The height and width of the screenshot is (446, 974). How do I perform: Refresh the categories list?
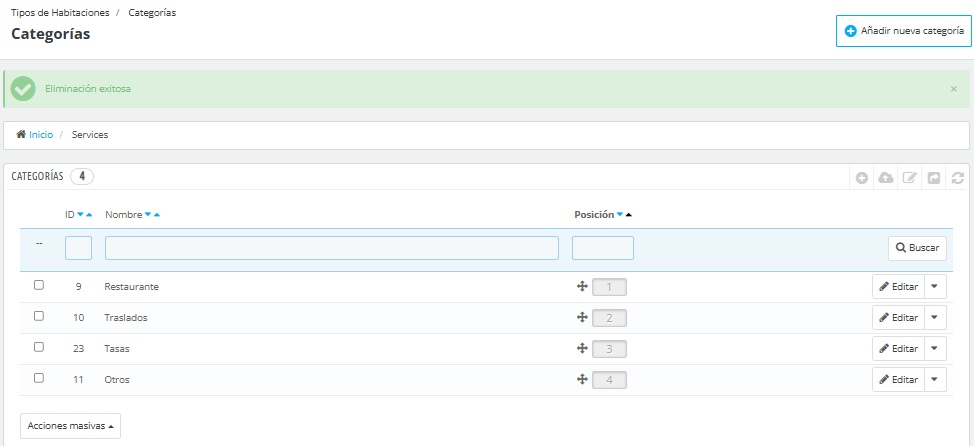tap(958, 178)
